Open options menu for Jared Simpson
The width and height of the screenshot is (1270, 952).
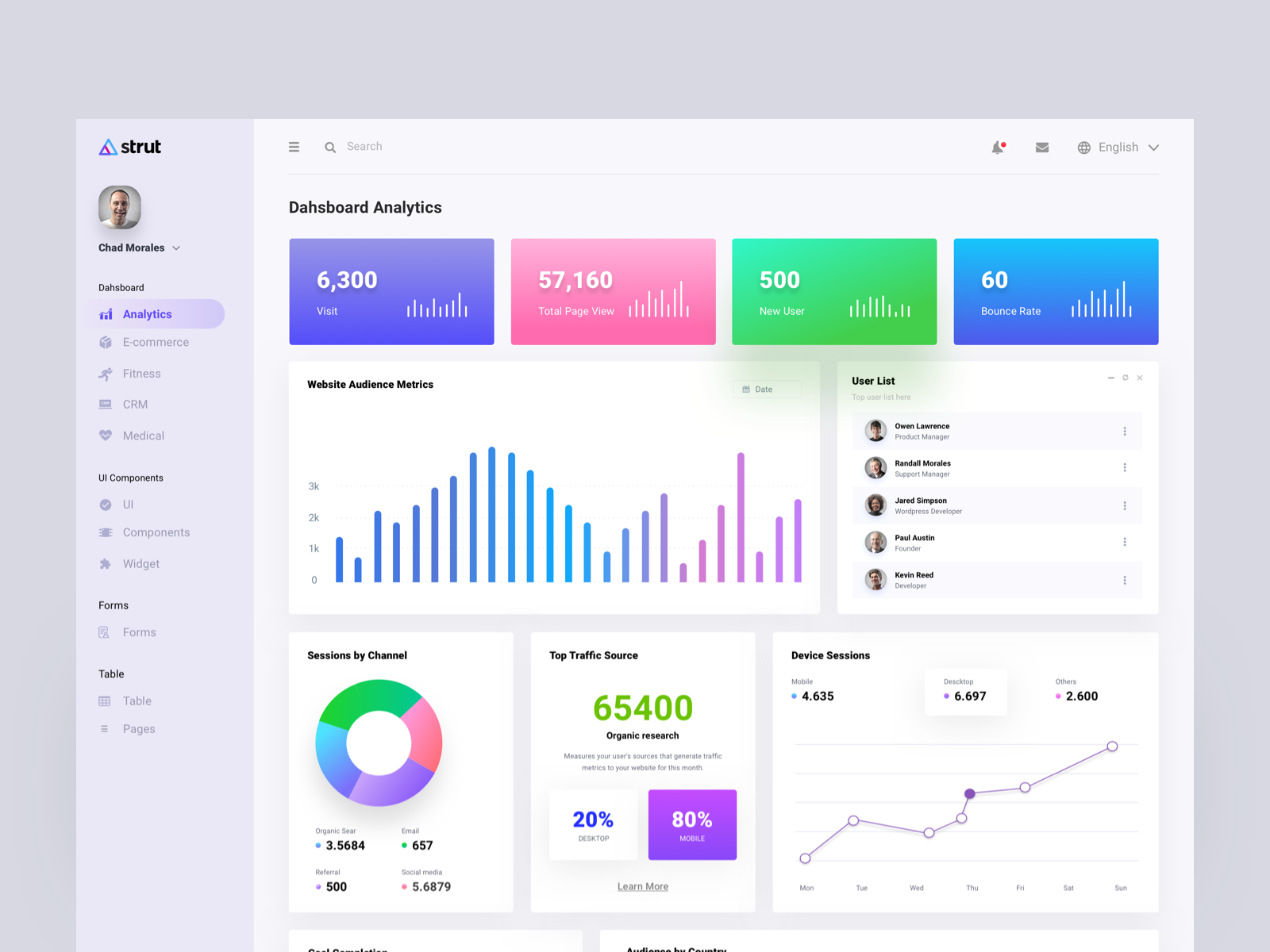pyautogui.click(x=1125, y=506)
